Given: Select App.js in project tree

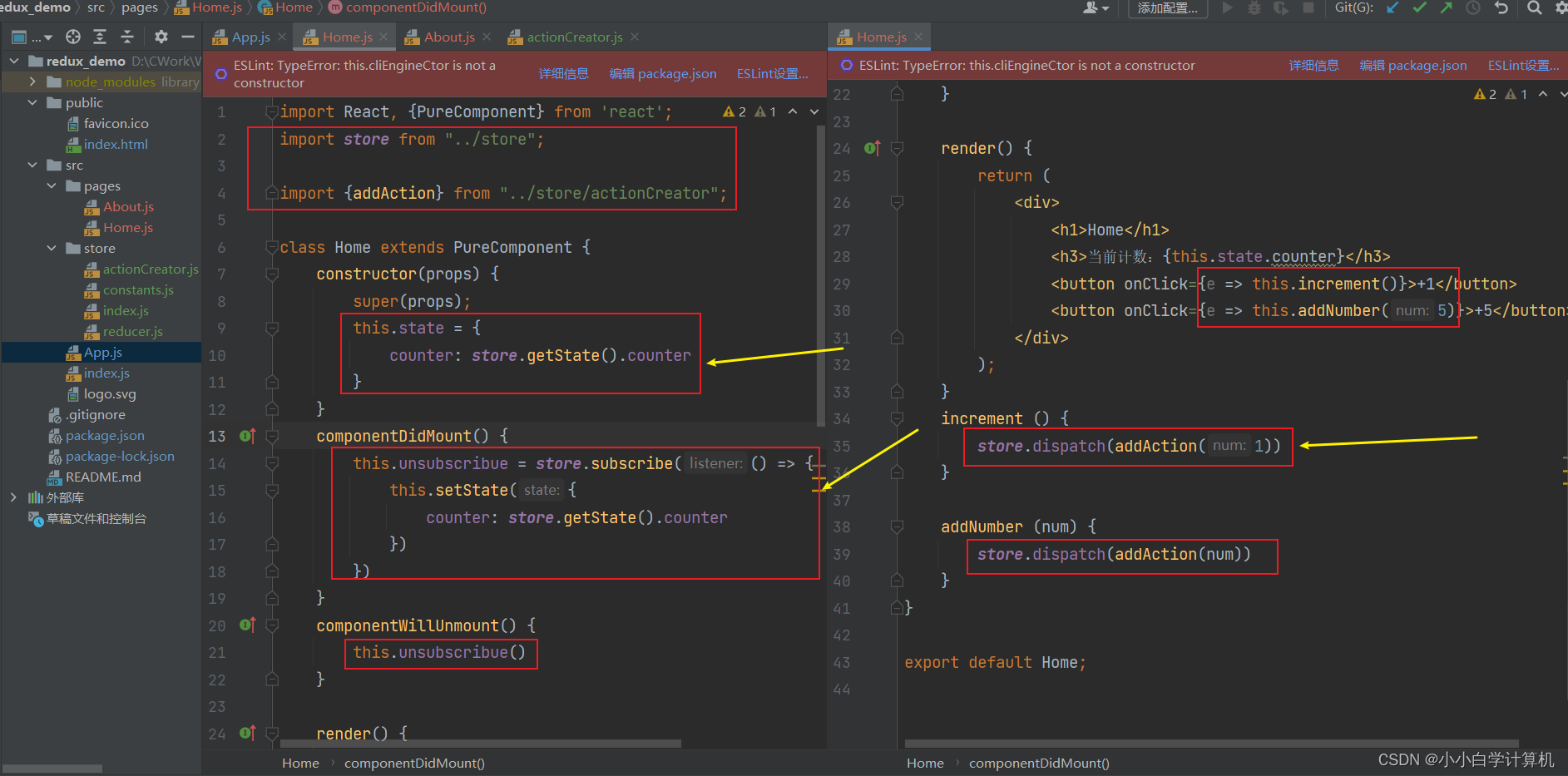Looking at the screenshot, I should [x=94, y=352].
